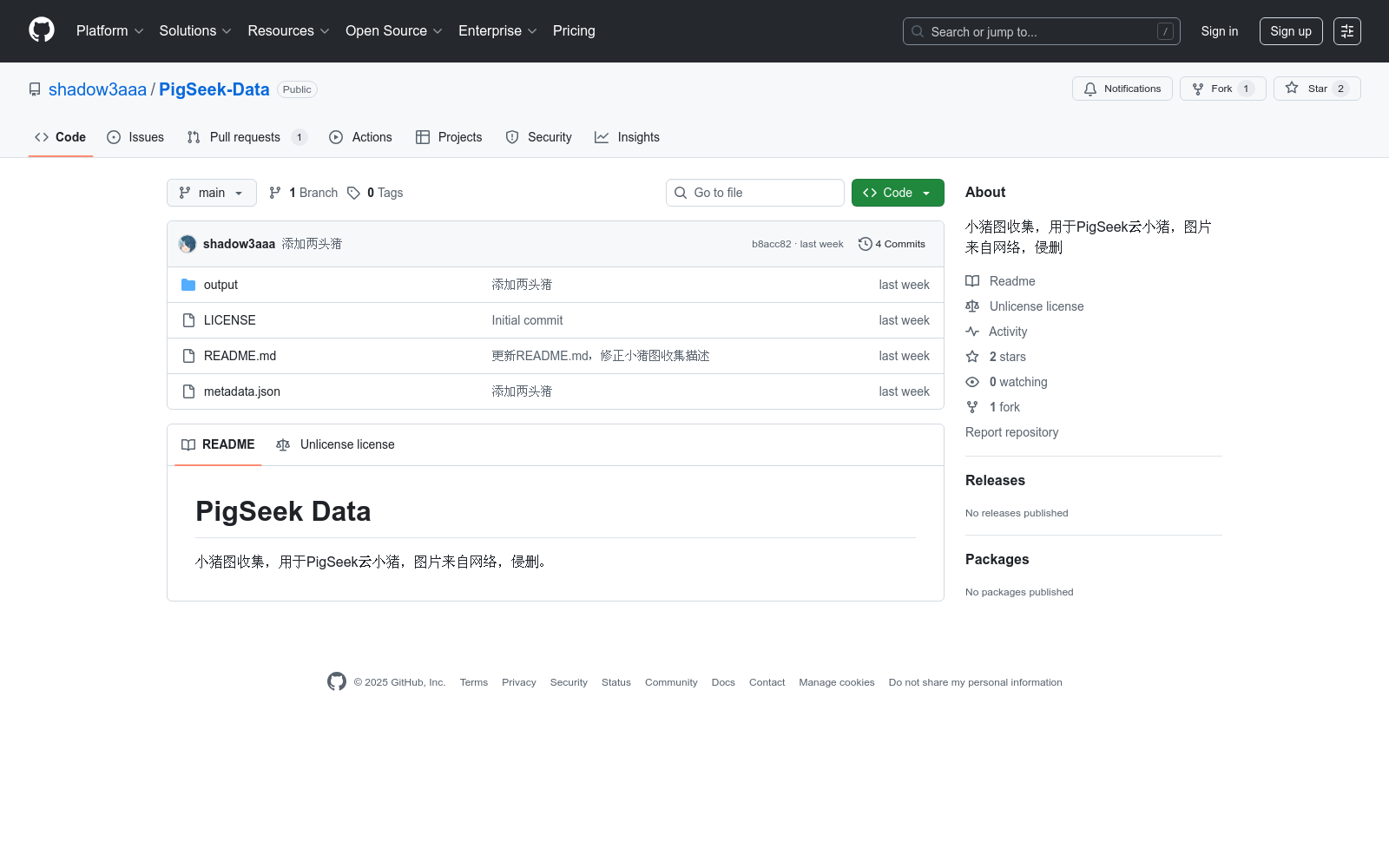1389x868 pixels.
Task: Click the bell Notifications button
Action: [x=1122, y=89]
